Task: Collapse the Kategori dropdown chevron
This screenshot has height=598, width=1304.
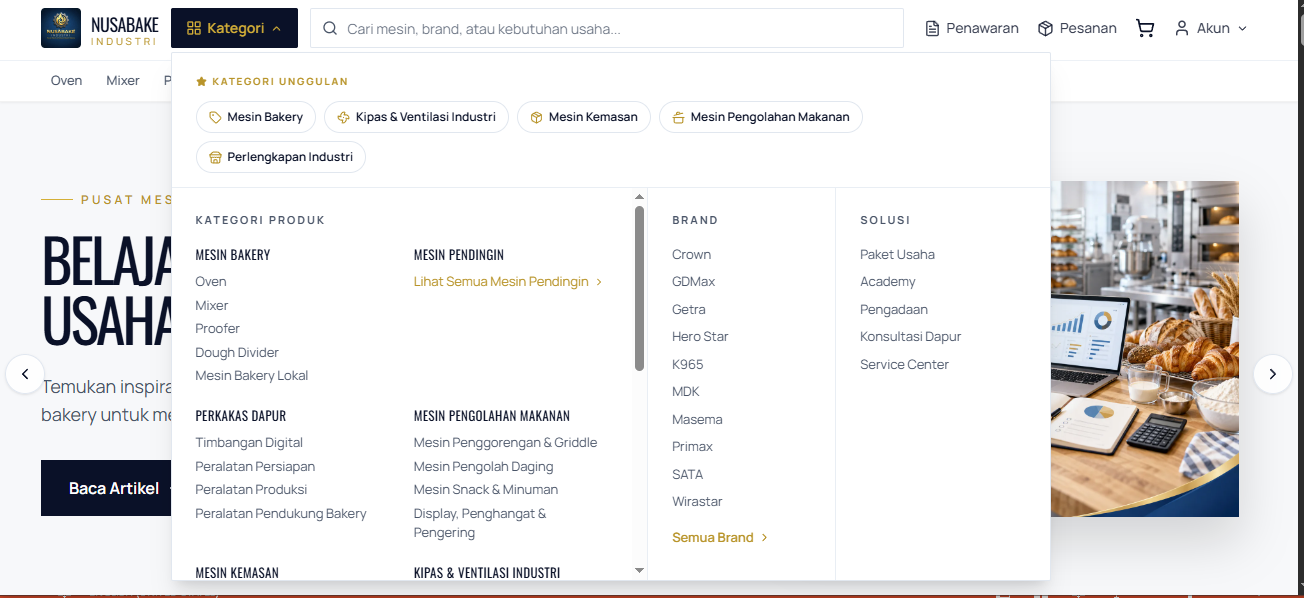Action: coord(277,28)
